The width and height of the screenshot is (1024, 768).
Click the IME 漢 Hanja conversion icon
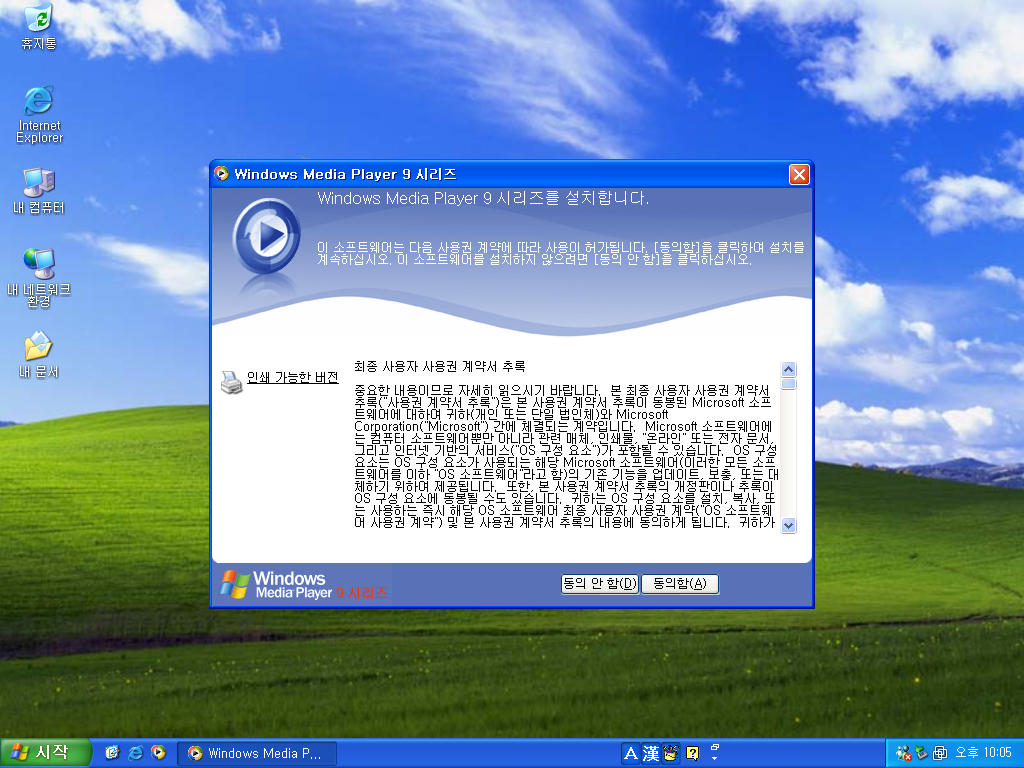pos(650,754)
